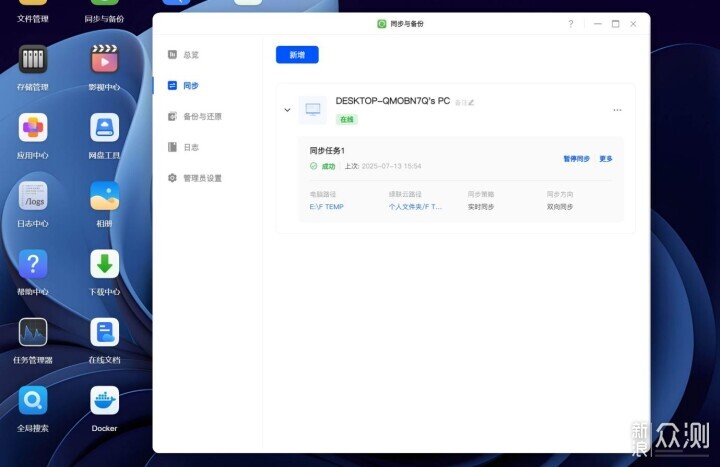Launch the 任务管理器 task manager

point(33,332)
